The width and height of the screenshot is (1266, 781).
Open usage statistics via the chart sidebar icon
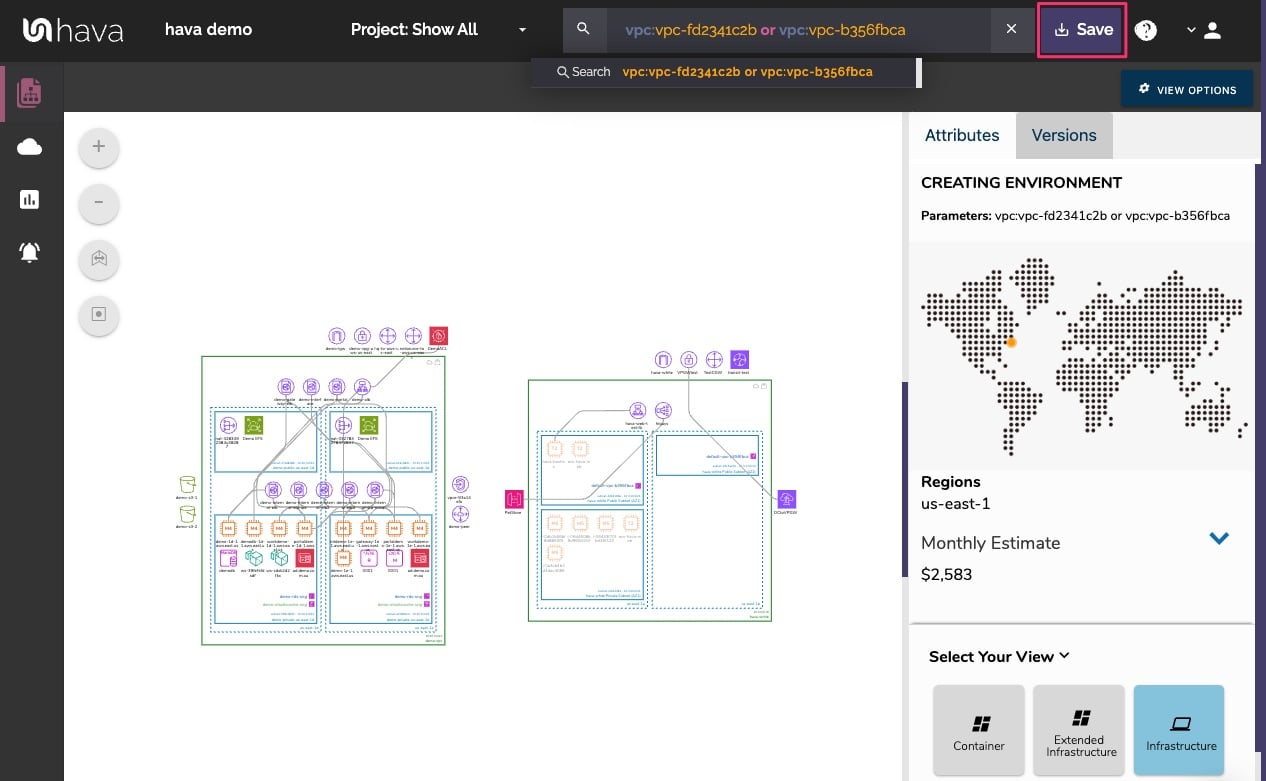pos(30,199)
